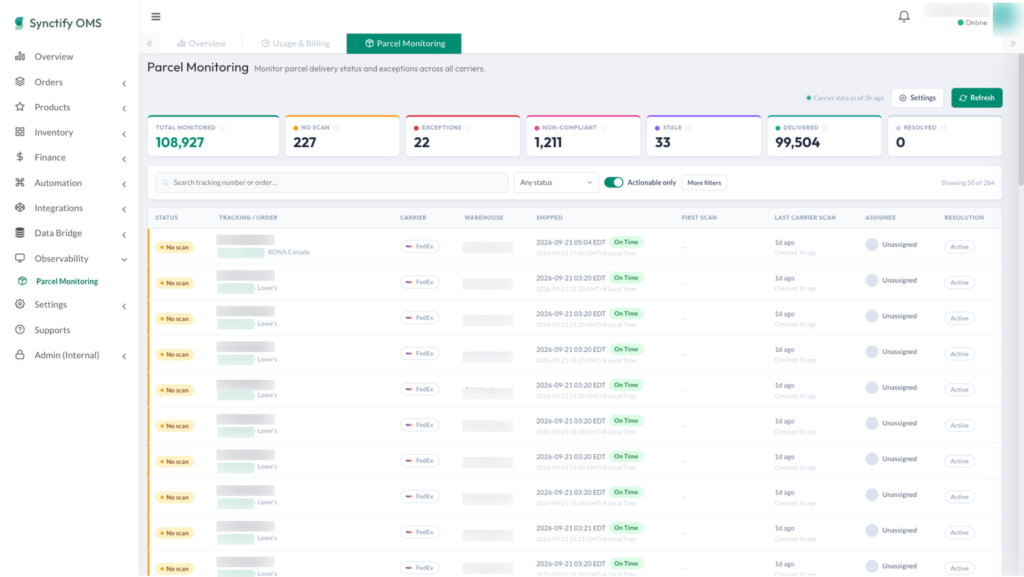Viewport: 1024px width, 577px height.
Task: Click info icon beside Total Monitored
Action: [x=222, y=128]
